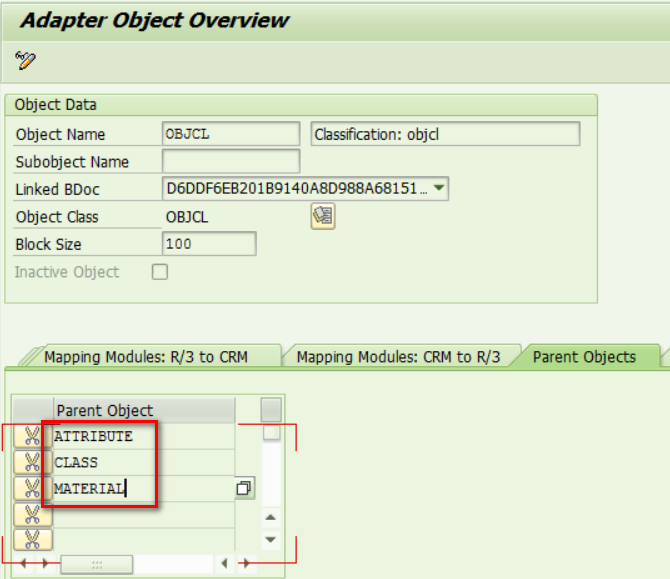Click scissors icon of last empty row

coord(32,540)
